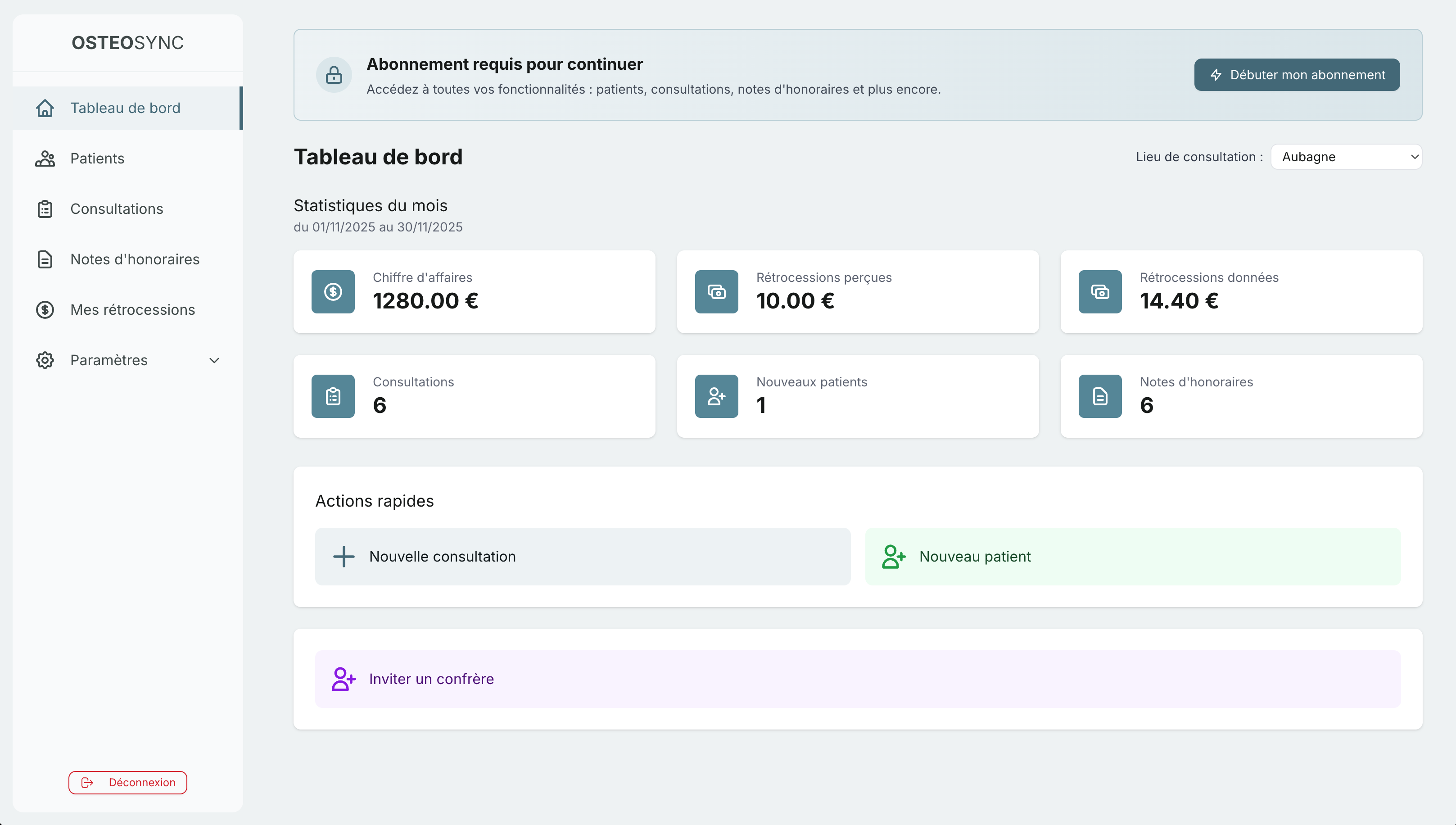
Task: Select the Consultations clipboard icon
Action: 45,209
